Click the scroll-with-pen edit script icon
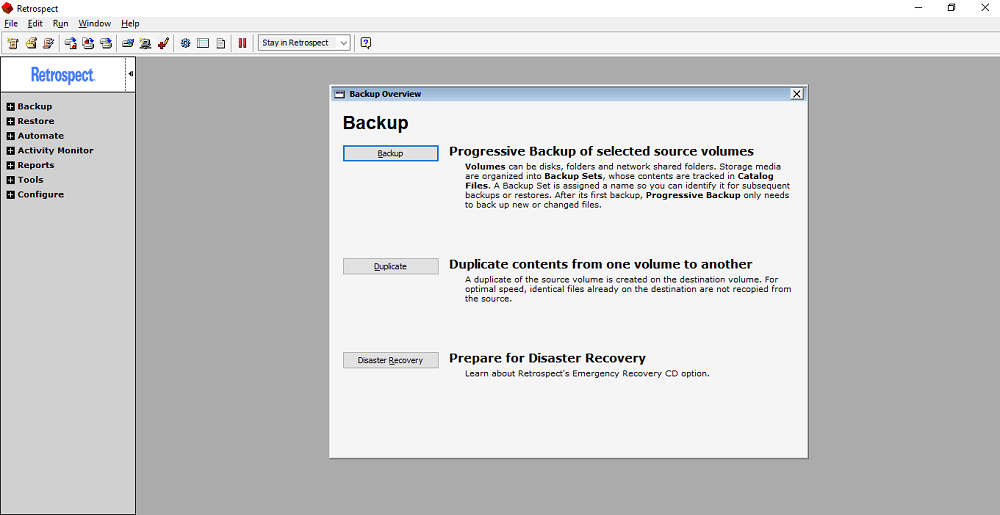 48,43
